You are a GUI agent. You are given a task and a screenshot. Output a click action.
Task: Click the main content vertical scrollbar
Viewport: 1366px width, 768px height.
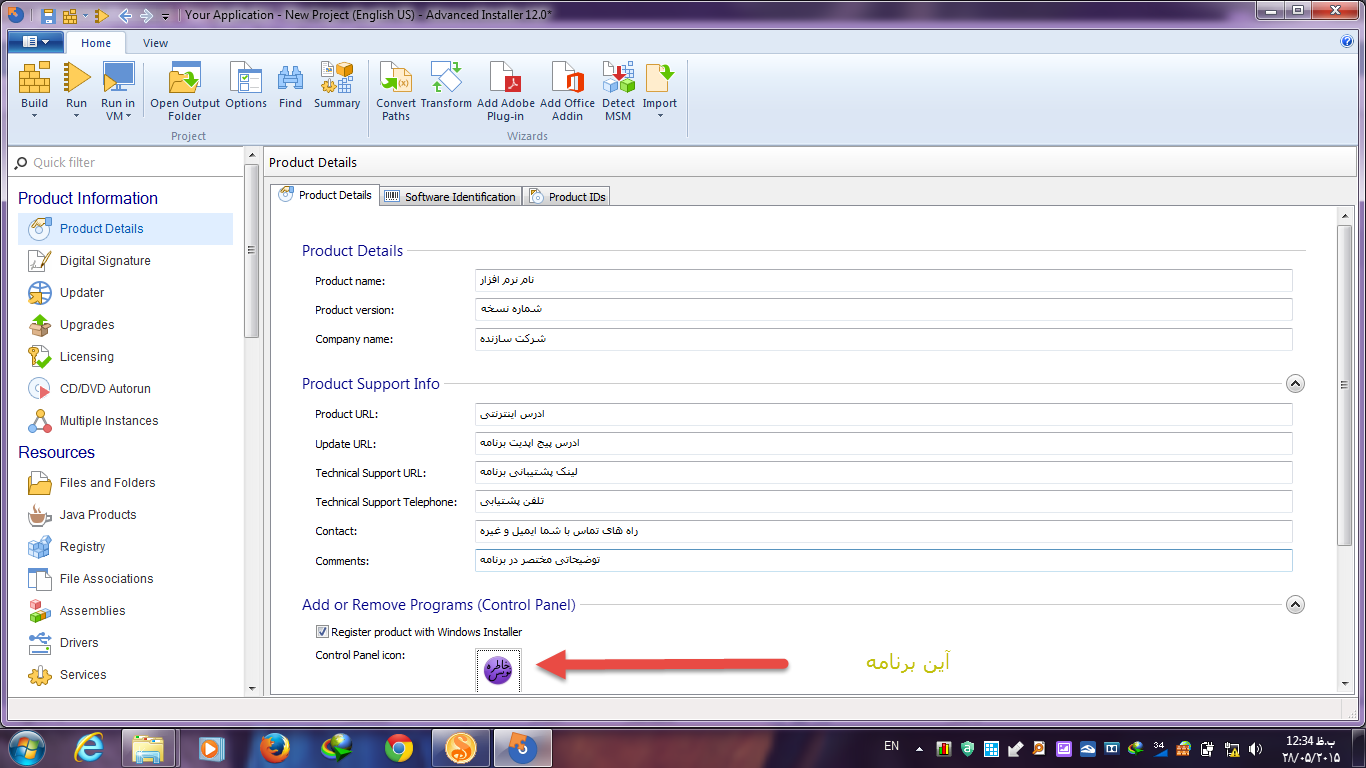[x=1345, y=385]
